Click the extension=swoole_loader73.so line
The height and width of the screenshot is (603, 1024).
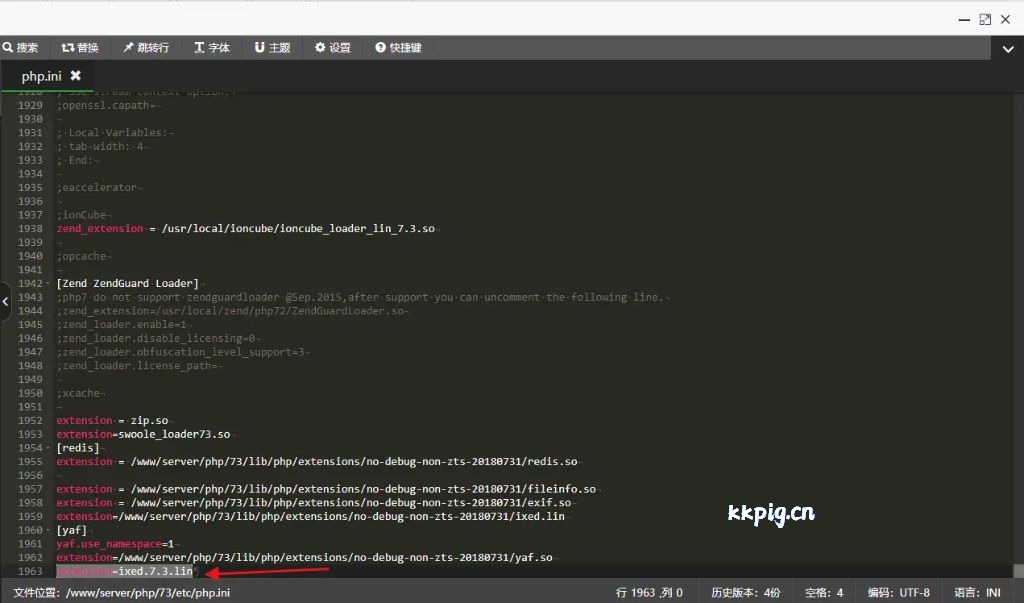(143, 434)
